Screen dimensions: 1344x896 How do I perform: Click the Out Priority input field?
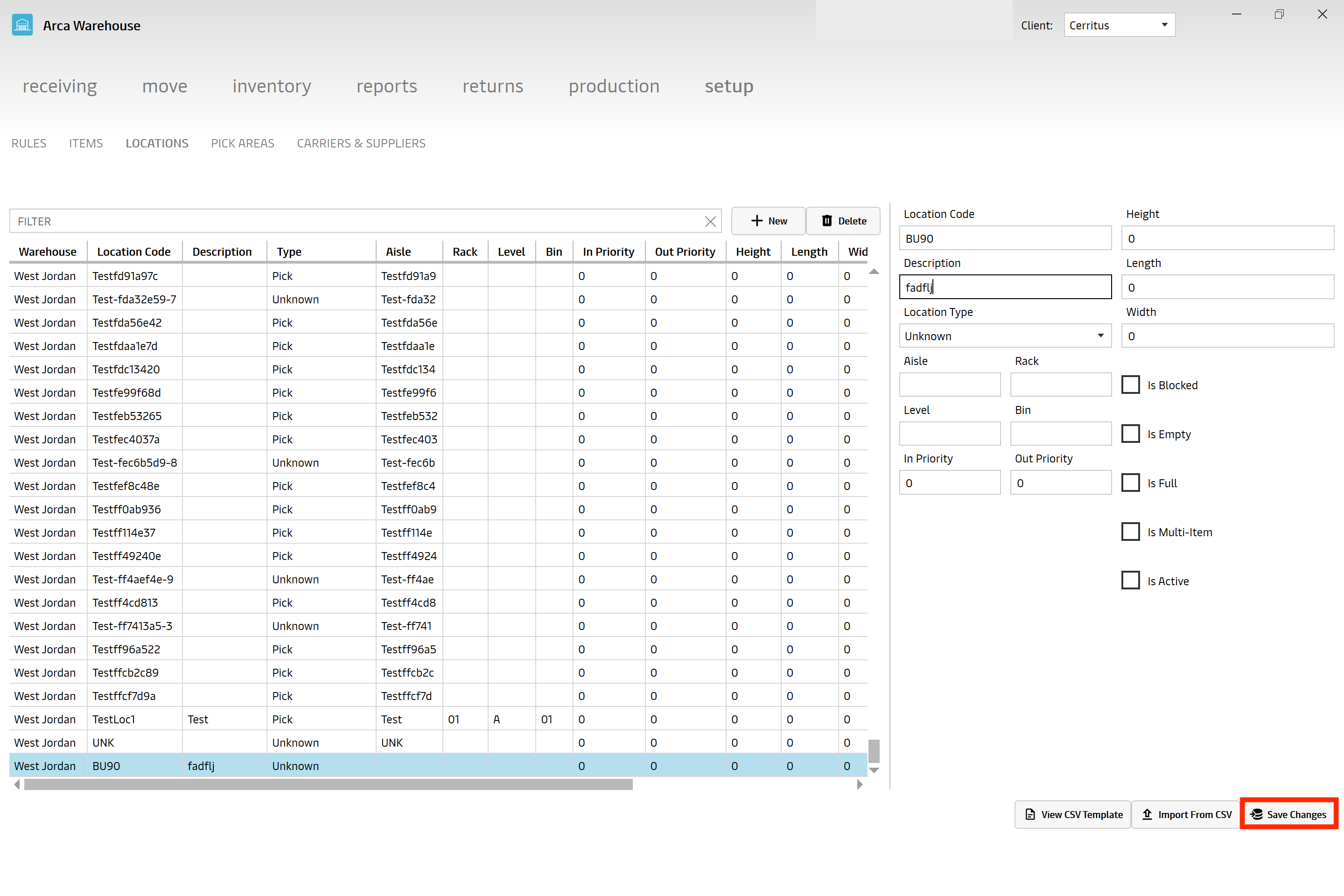pyautogui.click(x=1061, y=483)
